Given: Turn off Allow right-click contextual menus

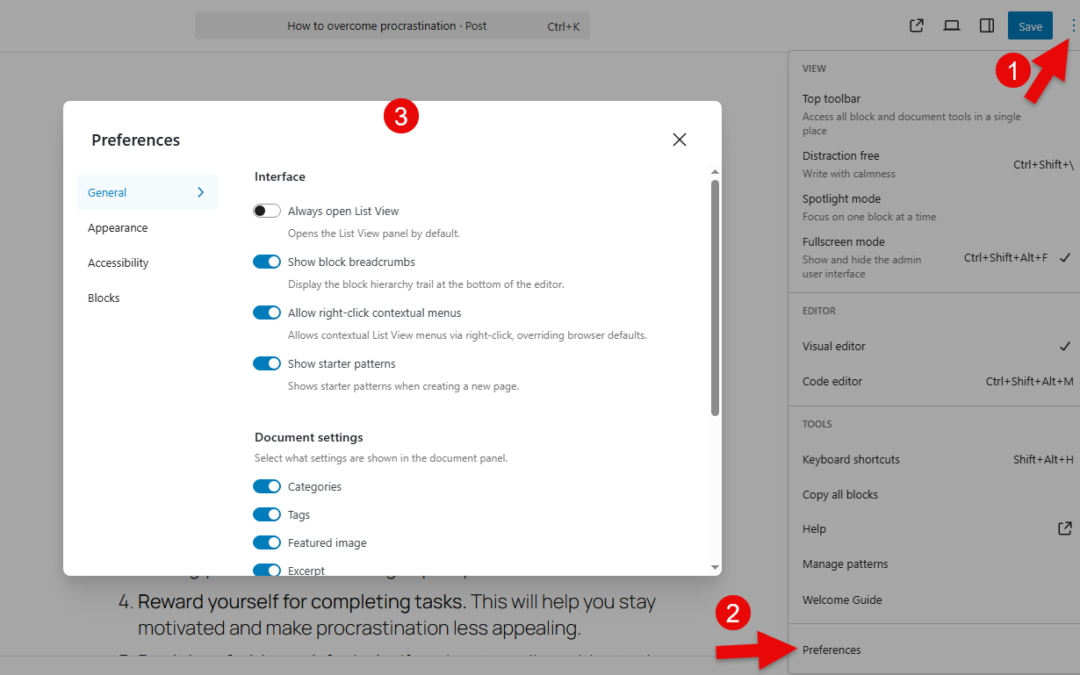Looking at the screenshot, I should tap(267, 313).
